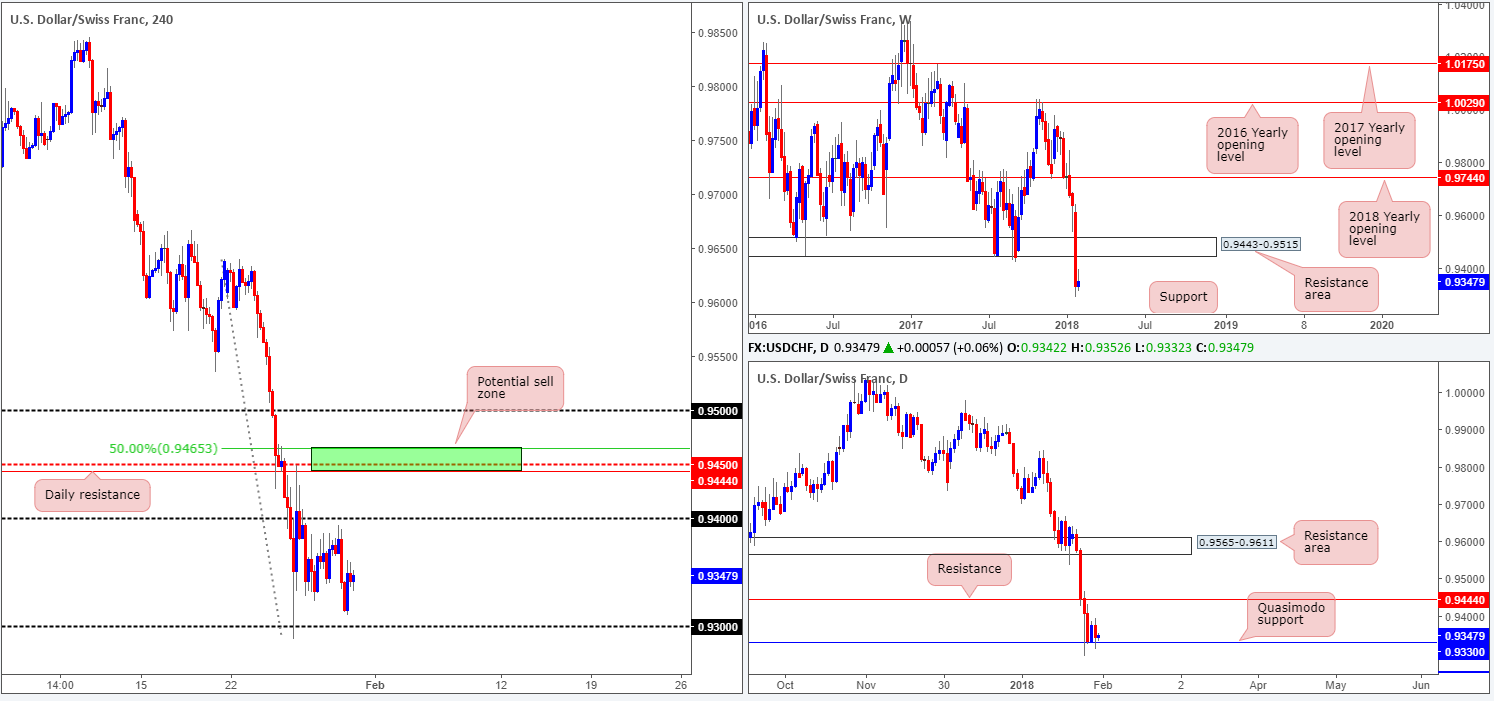Click the red 0.94440 tag on daily chart
Viewport: 1494px width, 701px height.
1463,600
